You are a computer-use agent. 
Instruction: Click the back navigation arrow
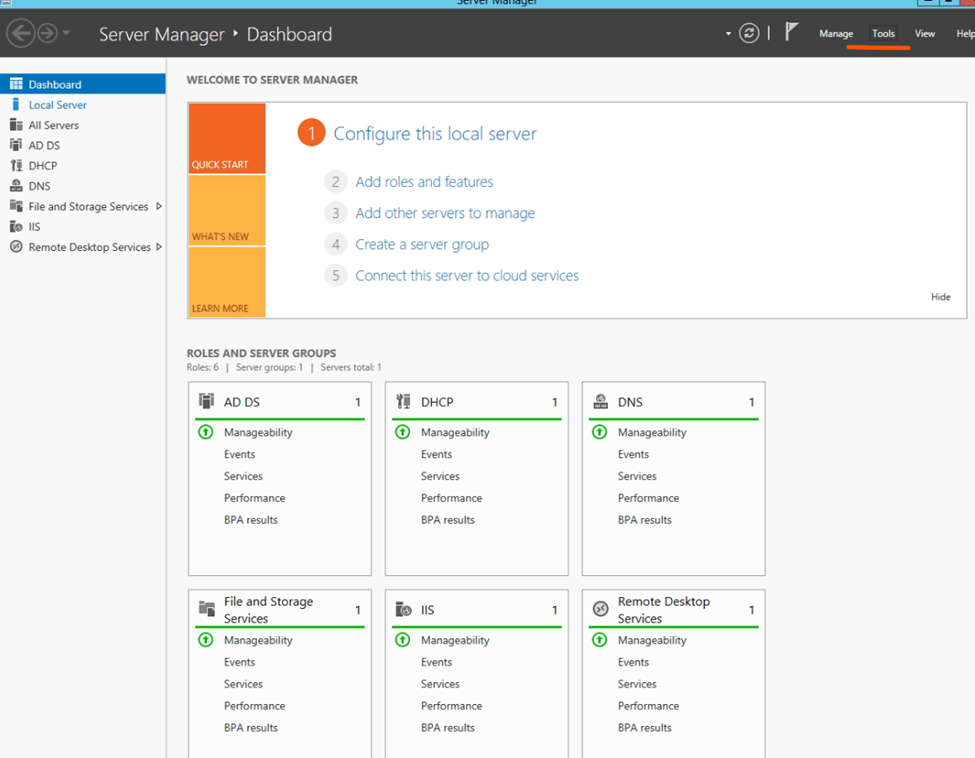tap(20, 34)
